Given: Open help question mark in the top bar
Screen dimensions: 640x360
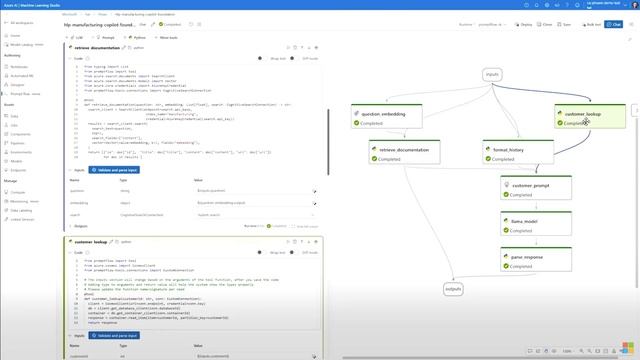Looking at the screenshot, I should 567,5.
